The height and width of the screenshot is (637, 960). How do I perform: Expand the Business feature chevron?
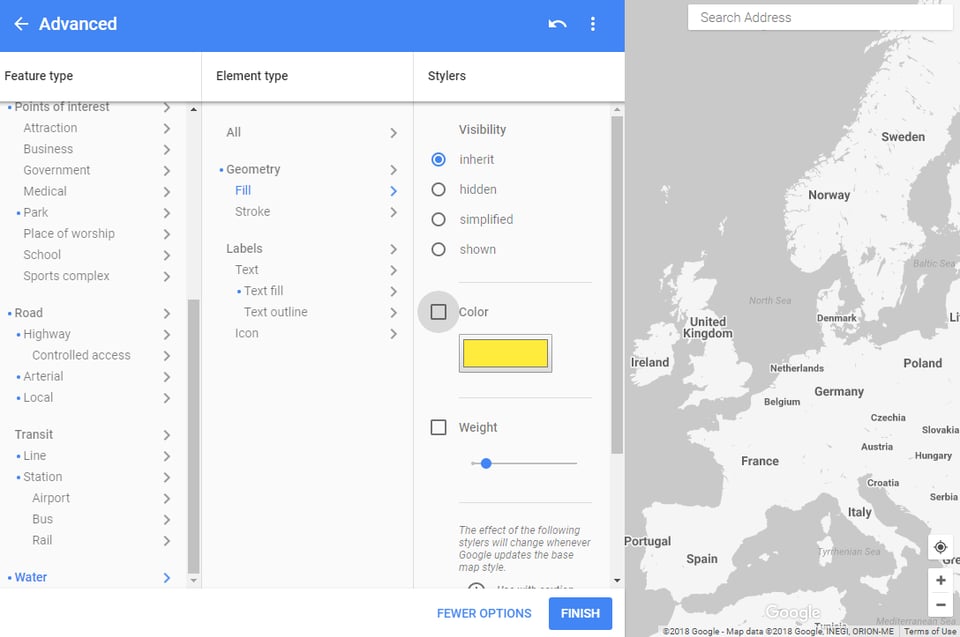coord(167,149)
